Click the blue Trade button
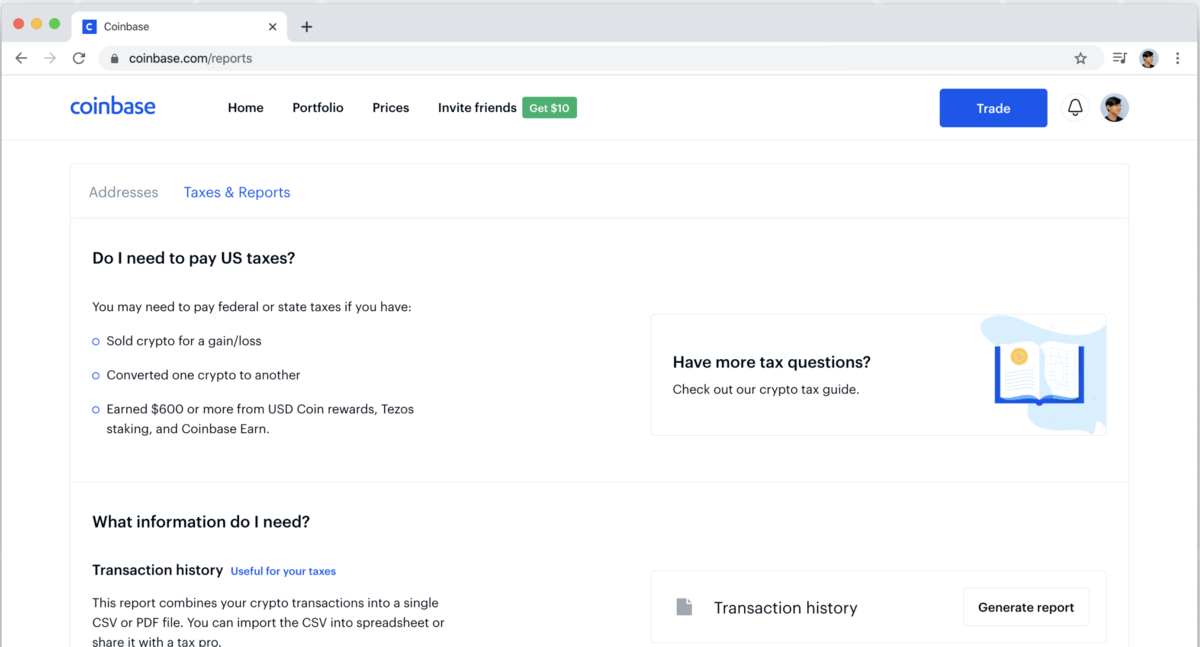Viewport: 1200px width, 647px height. coord(993,108)
